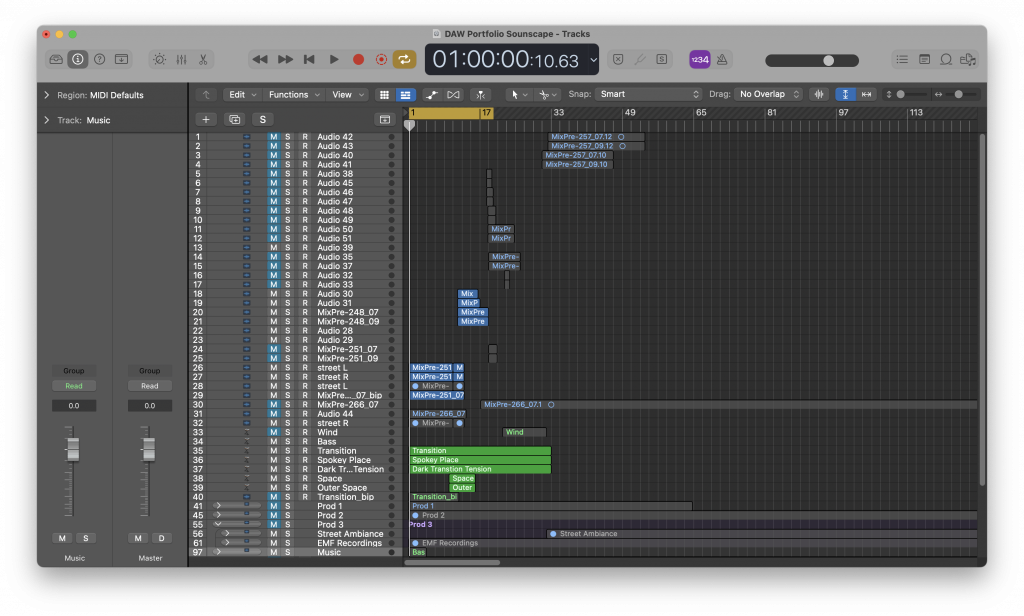Adjust the horizontal zoom slider
Viewport: 1024px width, 616px height.
click(962, 95)
